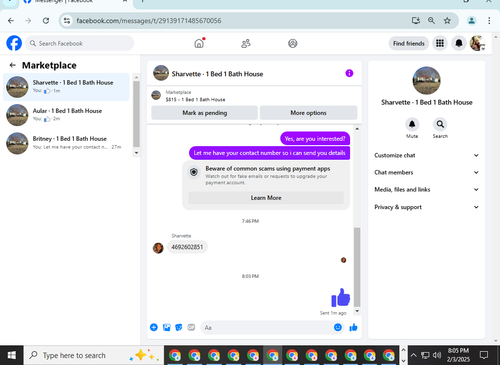
Task: Click Mark as pending button
Action: 204,113
